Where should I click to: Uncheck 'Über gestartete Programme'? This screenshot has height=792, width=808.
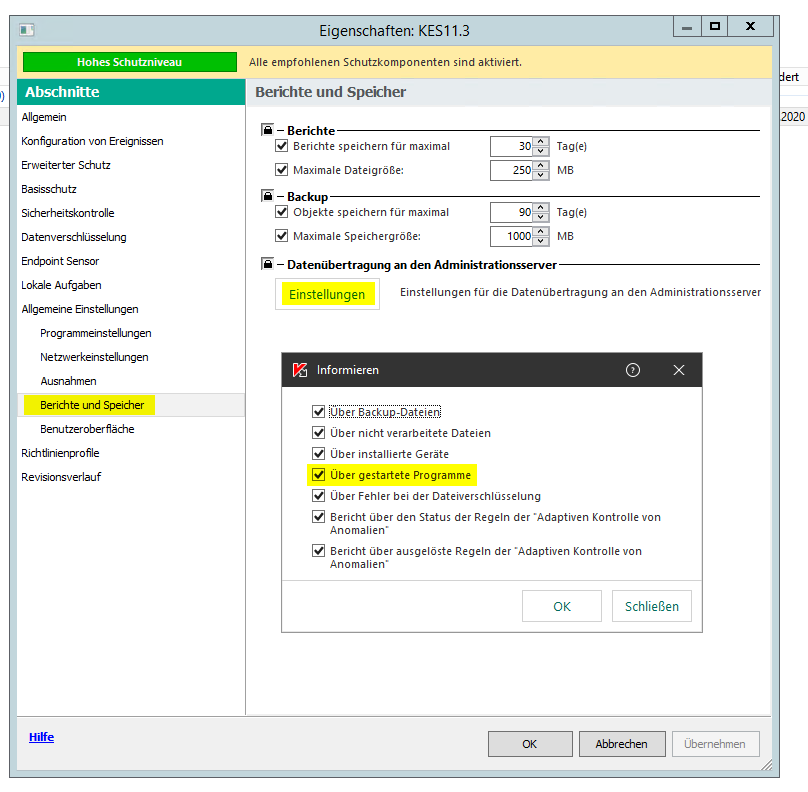pyautogui.click(x=318, y=475)
